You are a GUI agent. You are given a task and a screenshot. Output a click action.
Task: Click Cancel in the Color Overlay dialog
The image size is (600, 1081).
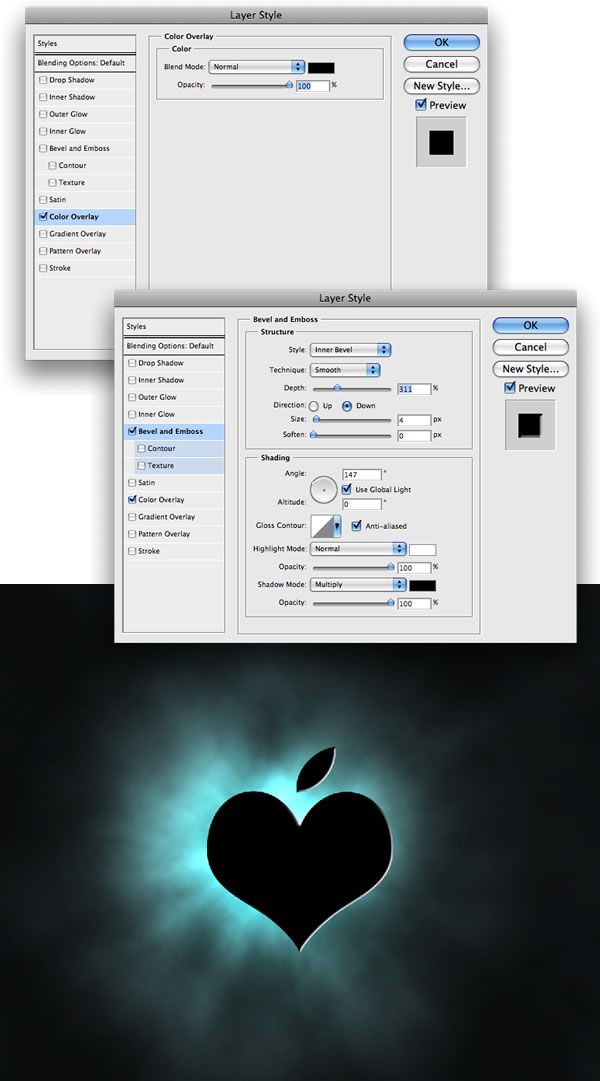[x=441, y=64]
